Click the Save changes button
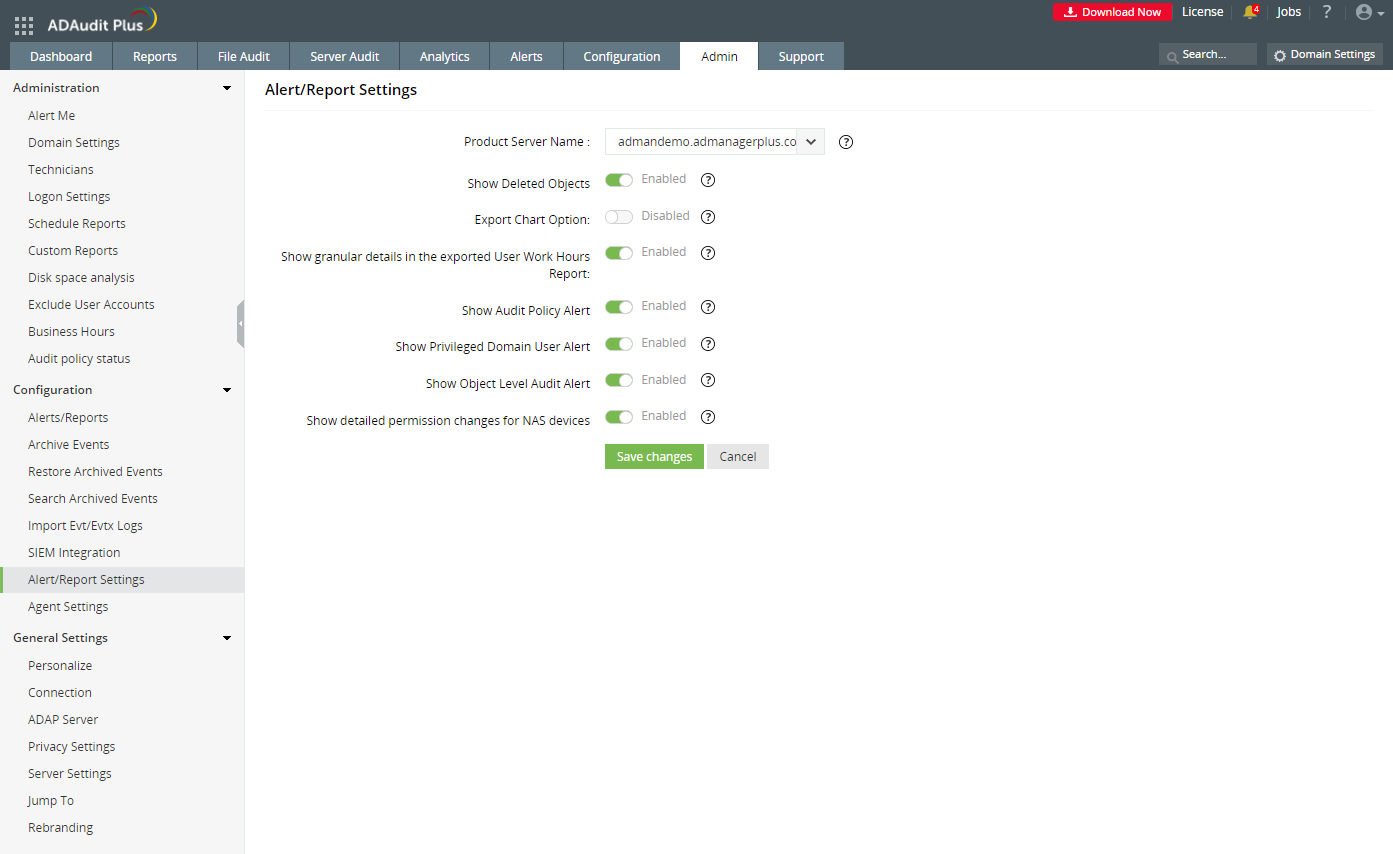 (x=653, y=456)
